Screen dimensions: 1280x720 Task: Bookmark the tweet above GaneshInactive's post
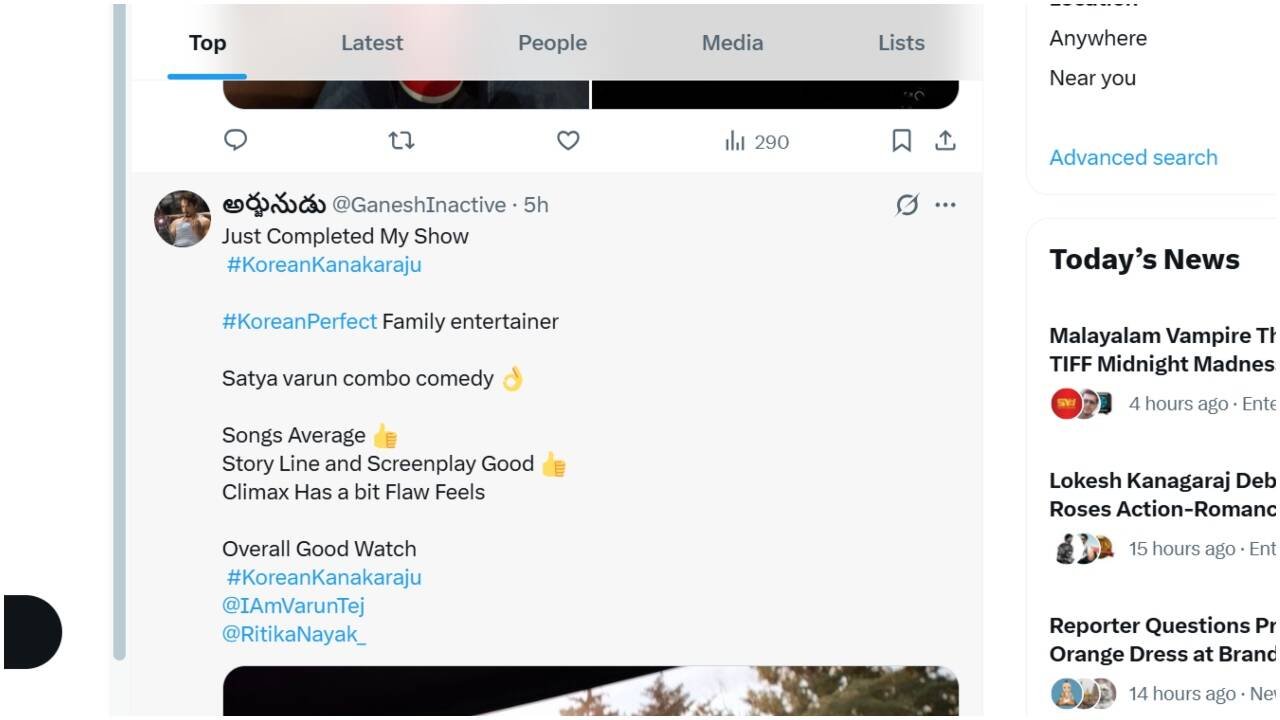click(x=901, y=141)
